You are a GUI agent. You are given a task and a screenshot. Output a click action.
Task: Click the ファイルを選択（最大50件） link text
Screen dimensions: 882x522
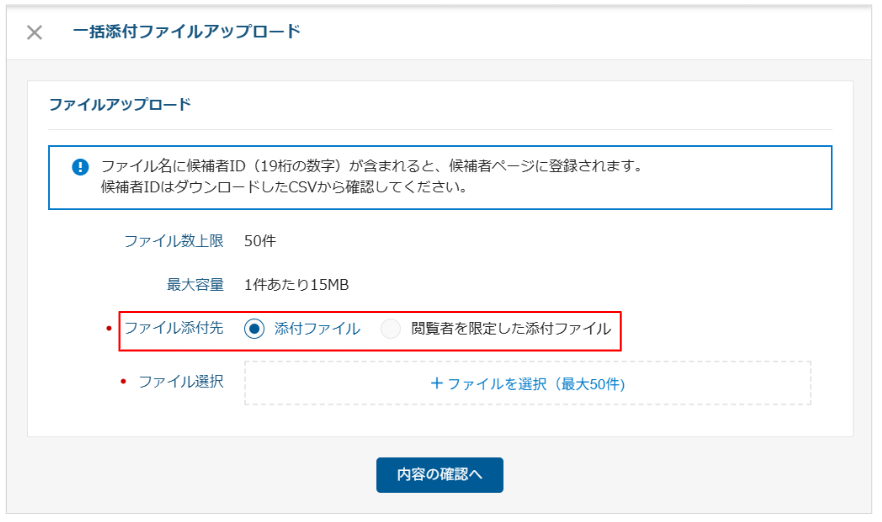[536, 383]
